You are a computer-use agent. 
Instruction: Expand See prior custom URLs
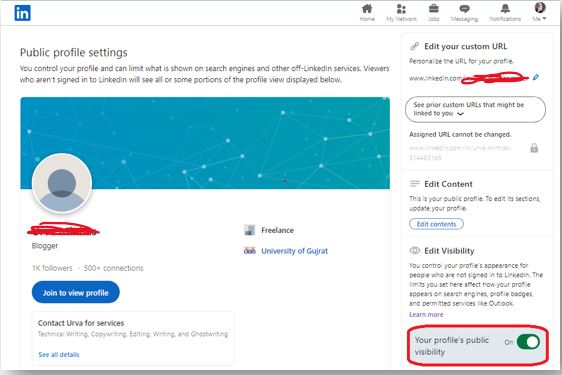pyautogui.click(x=475, y=109)
